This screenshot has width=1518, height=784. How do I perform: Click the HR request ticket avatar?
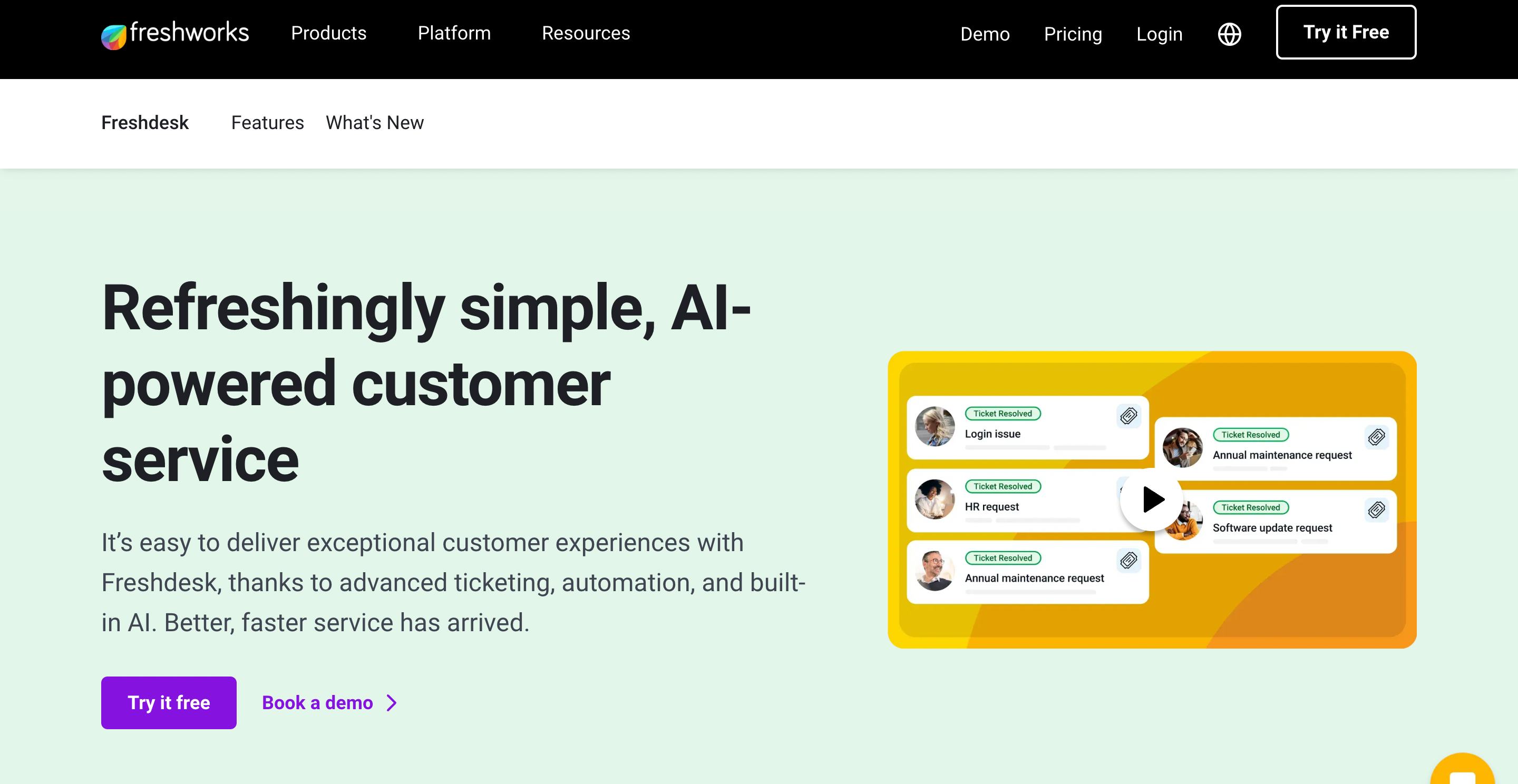click(935, 499)
